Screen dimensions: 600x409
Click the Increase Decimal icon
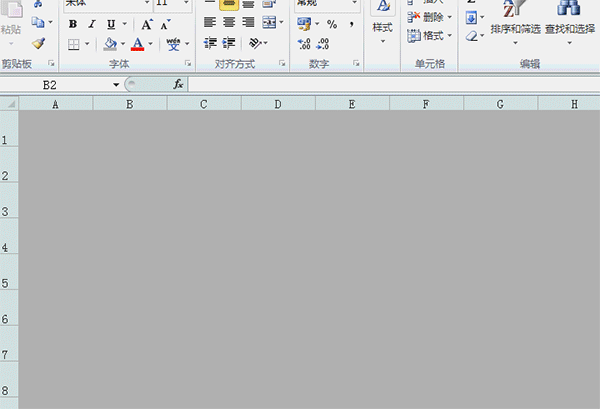coord(304,44)
